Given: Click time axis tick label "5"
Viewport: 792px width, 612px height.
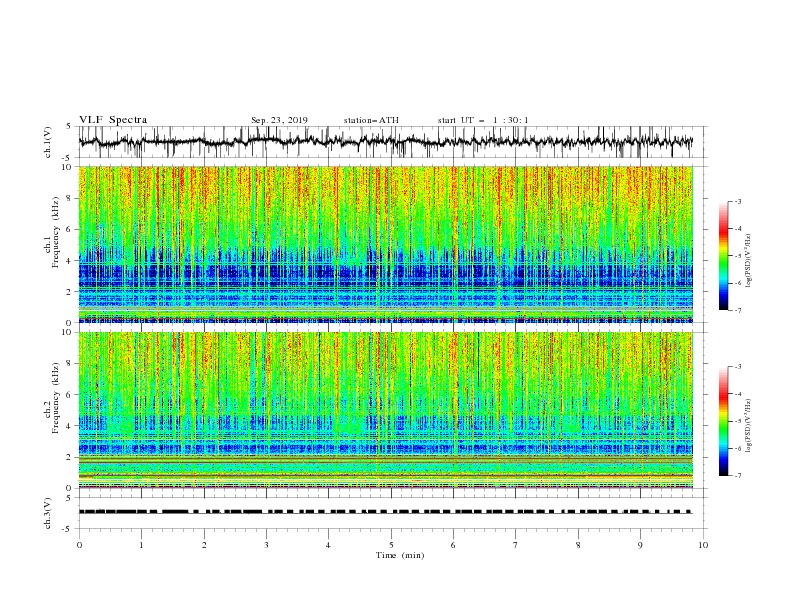Looking at the screenshot, I should pyautogui.click(x=391, y=545).
